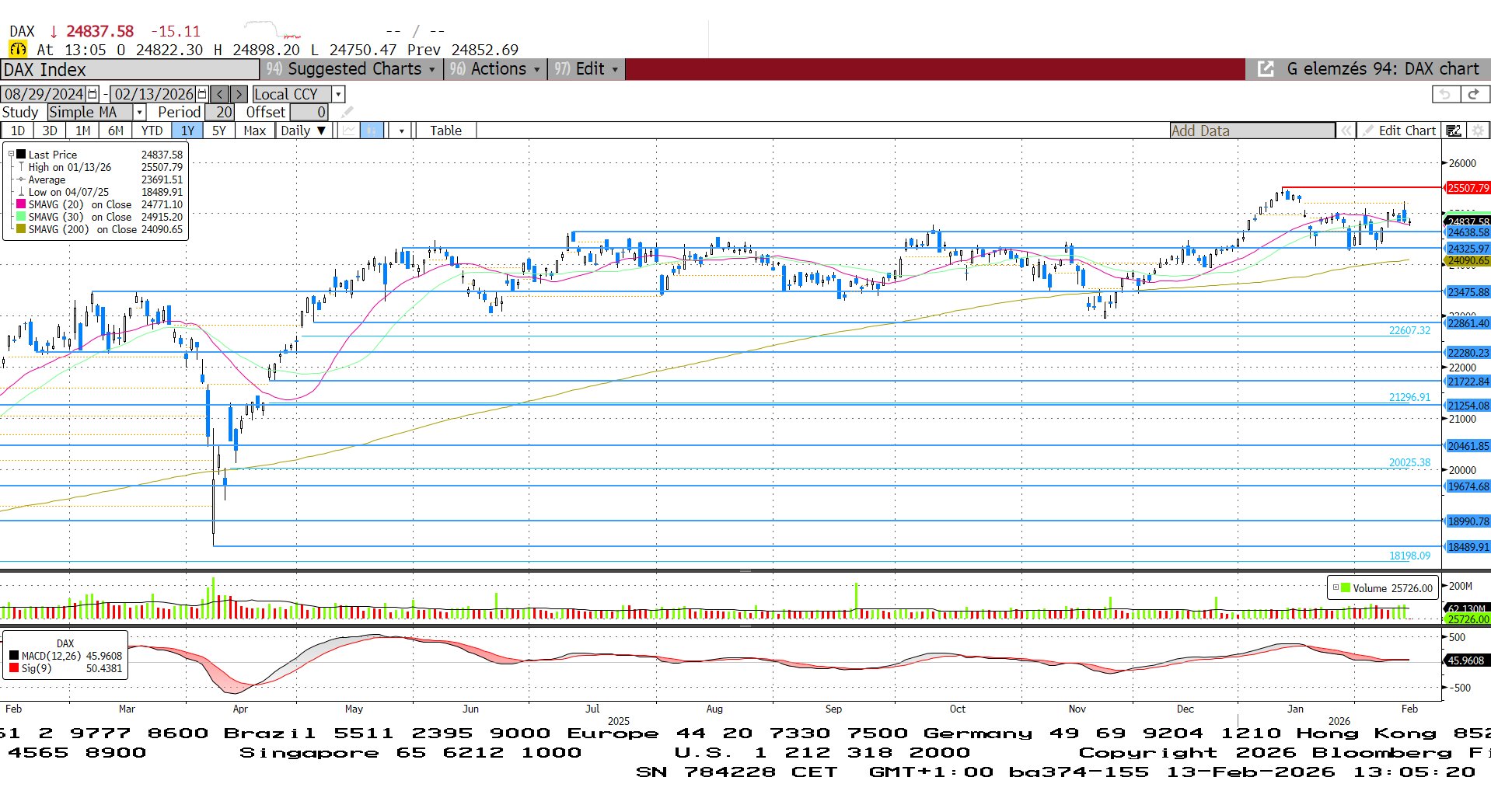Open chart settings gear icon
1491x812 pixels.
pyautogui.click(x=1478, y=131)
